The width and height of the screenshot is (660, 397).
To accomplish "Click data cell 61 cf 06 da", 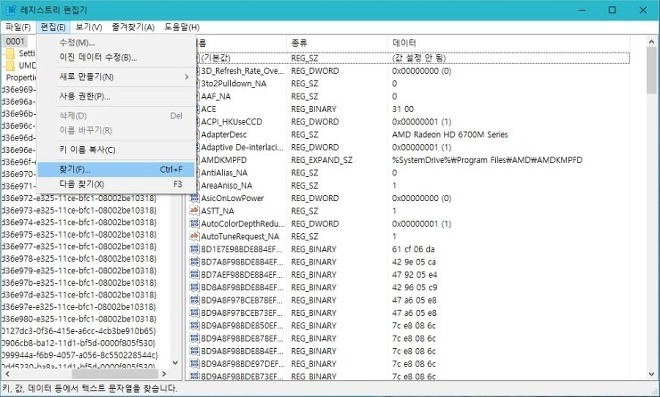I will click(x=413, y=249).
